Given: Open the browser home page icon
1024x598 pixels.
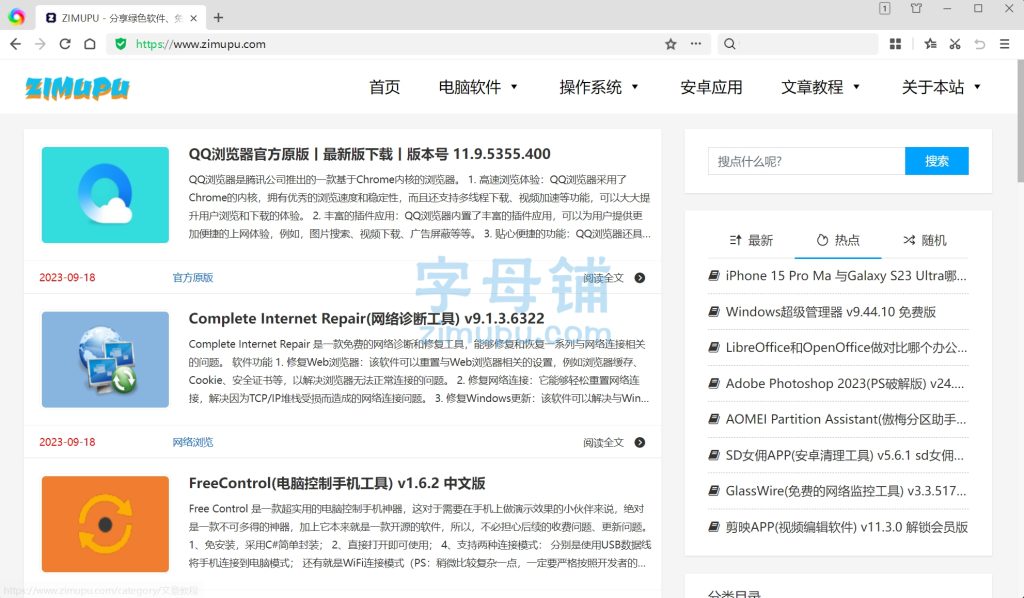Looking at the screenshot, I should pos(90,44).
